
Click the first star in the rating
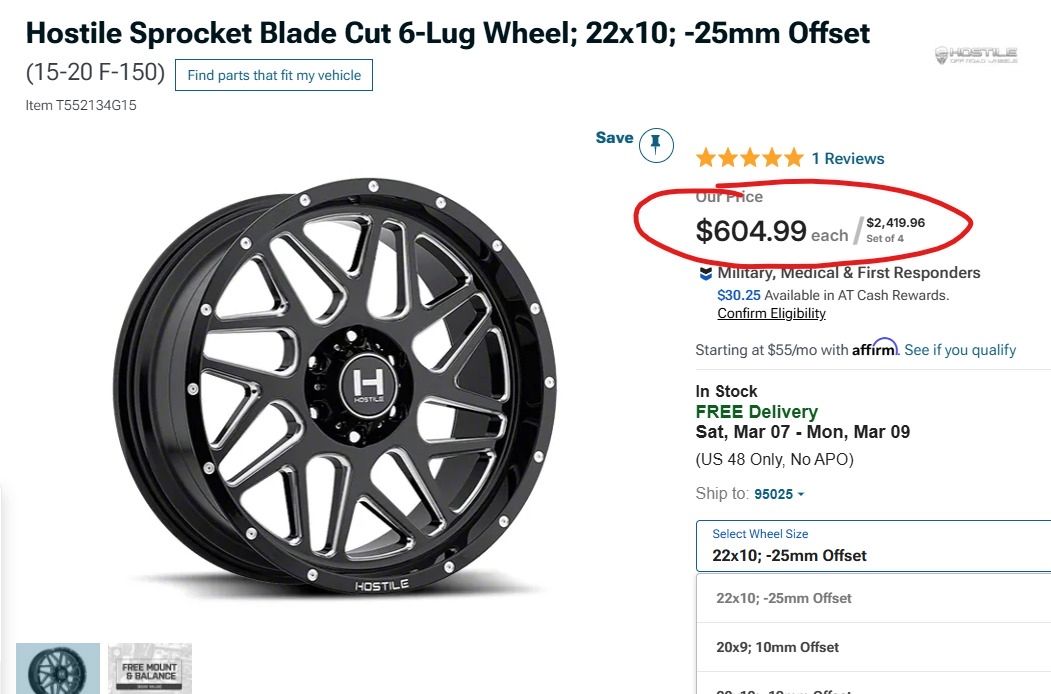[x=705, y=157]
